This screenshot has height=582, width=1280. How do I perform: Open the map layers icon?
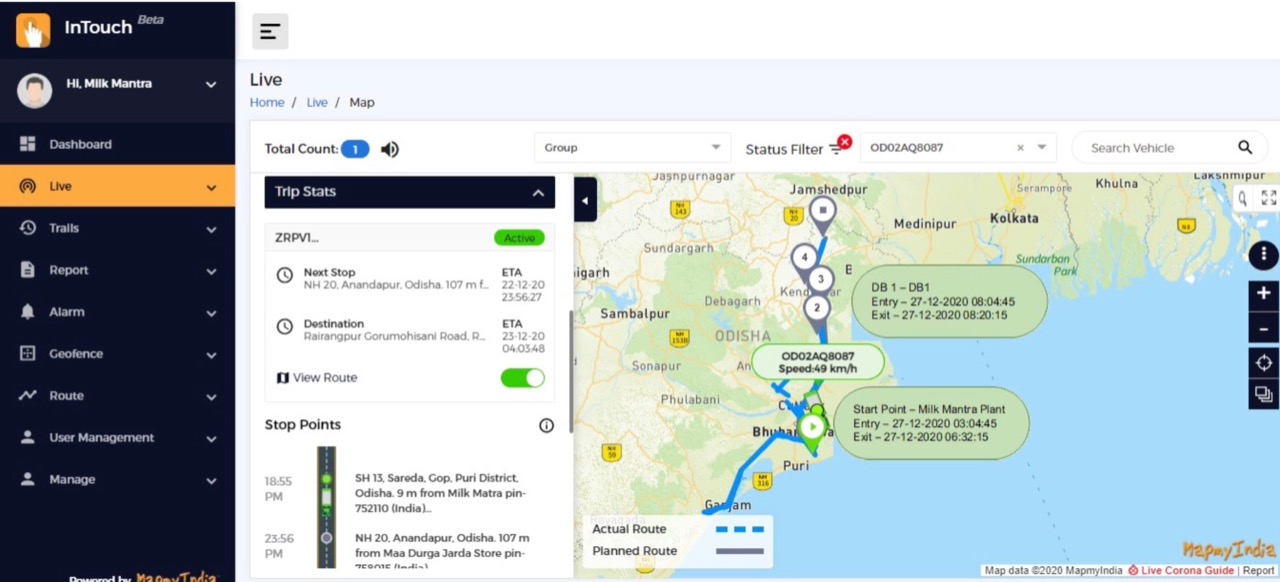[x=1263, y=394]
